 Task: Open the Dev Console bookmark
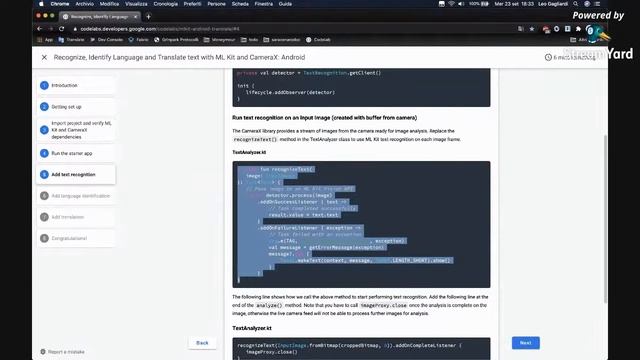coord(107,40)
